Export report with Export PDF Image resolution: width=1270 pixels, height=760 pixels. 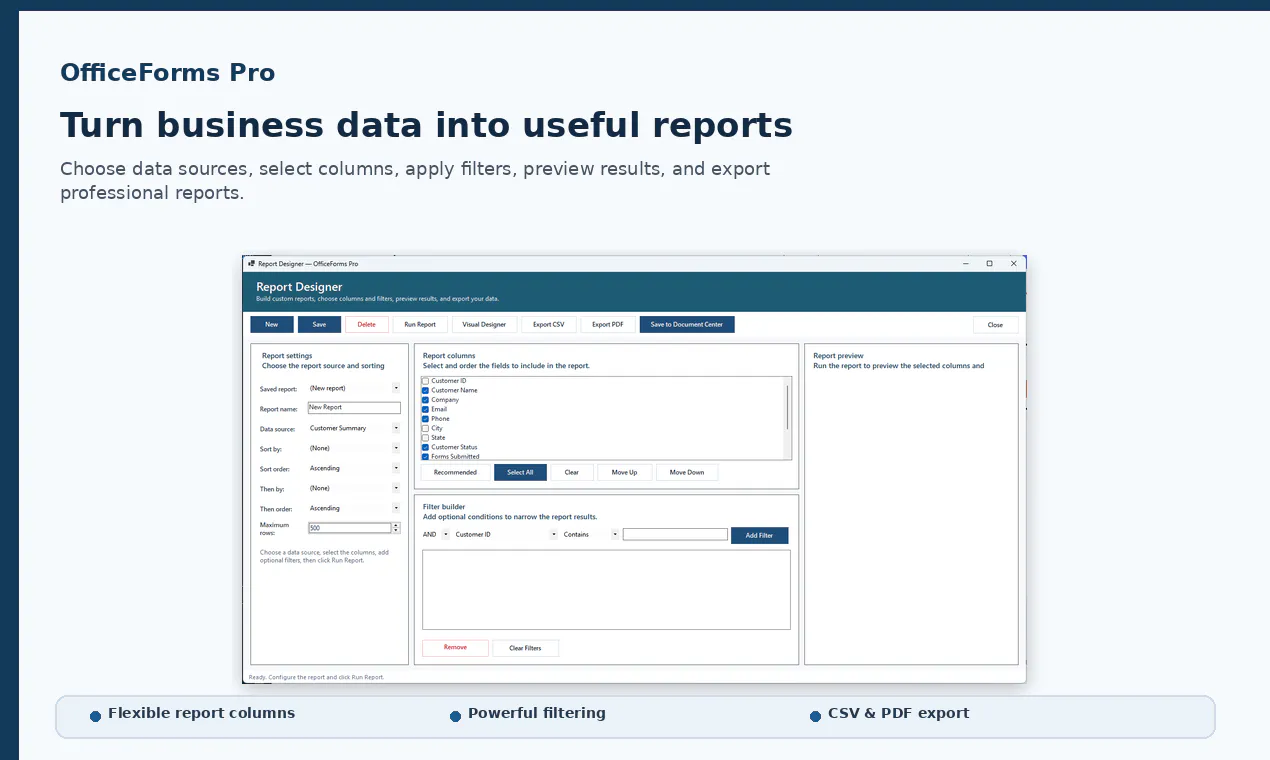(608, 324)
